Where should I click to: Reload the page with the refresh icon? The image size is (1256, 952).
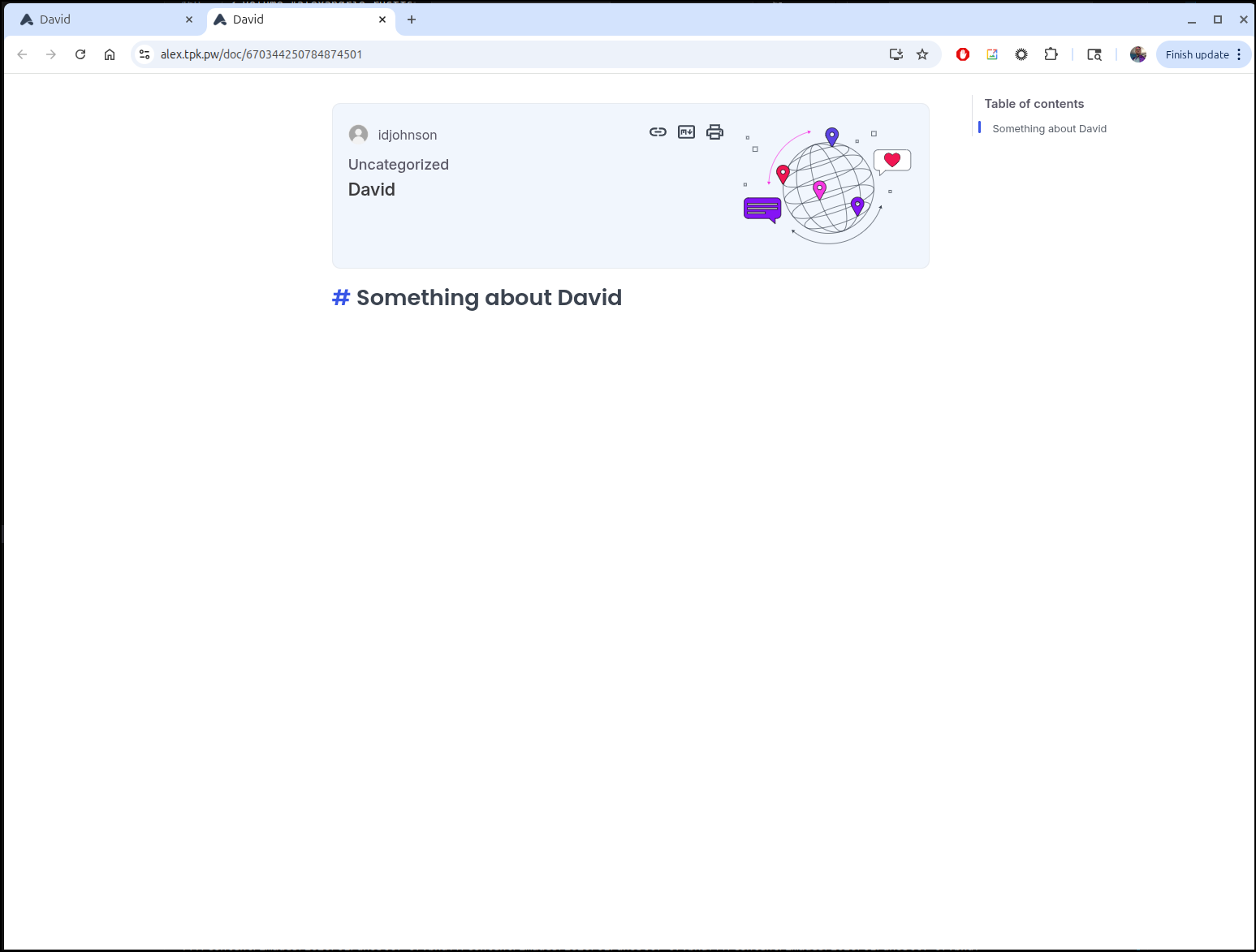(80, 54)
